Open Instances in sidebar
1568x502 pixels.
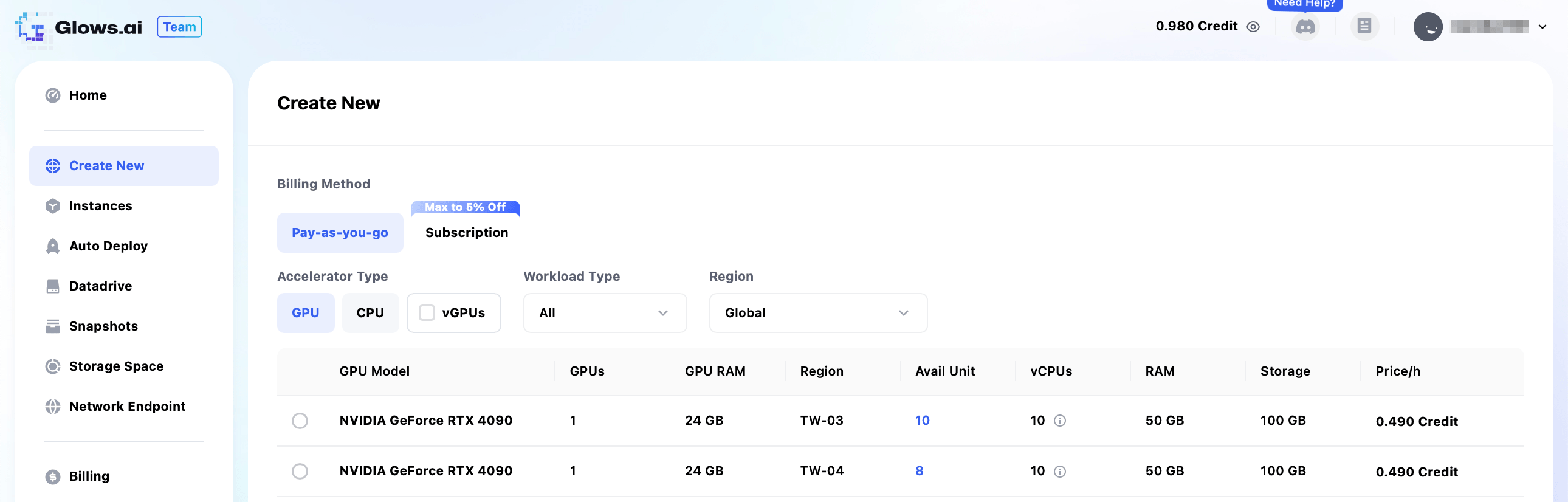click(x=123, y=206)
